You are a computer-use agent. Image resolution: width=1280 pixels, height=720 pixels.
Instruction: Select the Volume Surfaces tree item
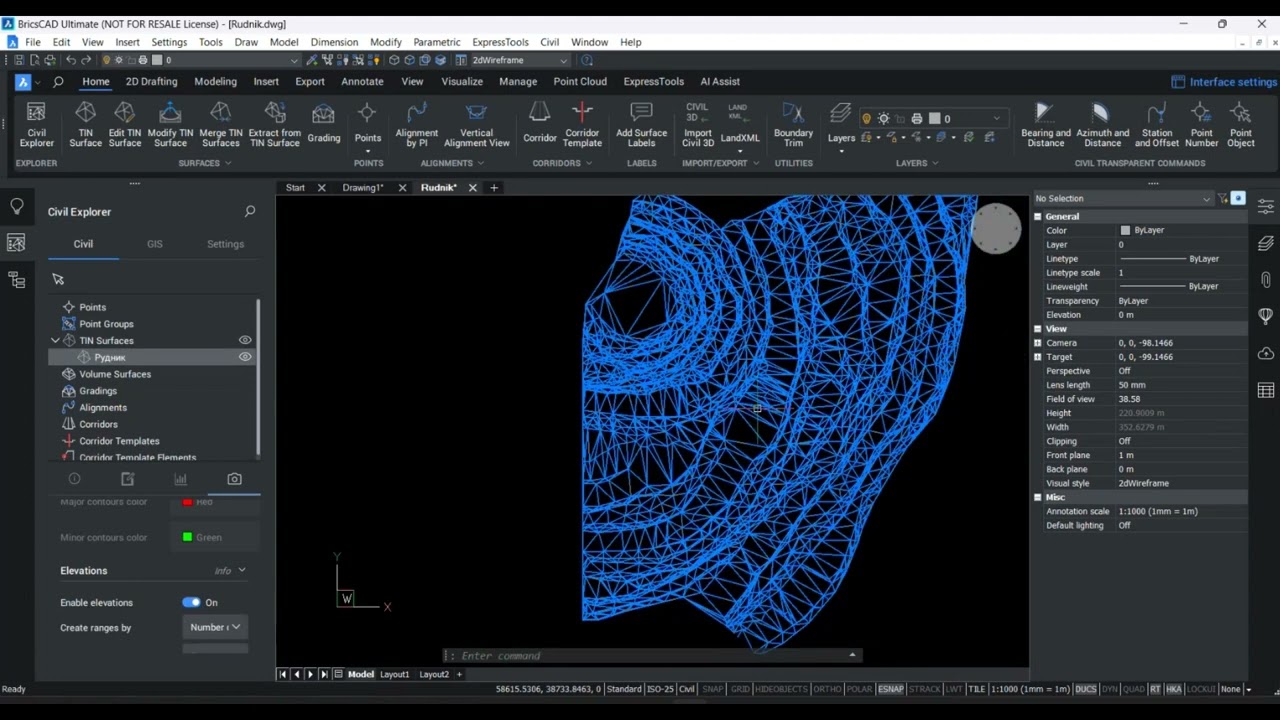115,374
